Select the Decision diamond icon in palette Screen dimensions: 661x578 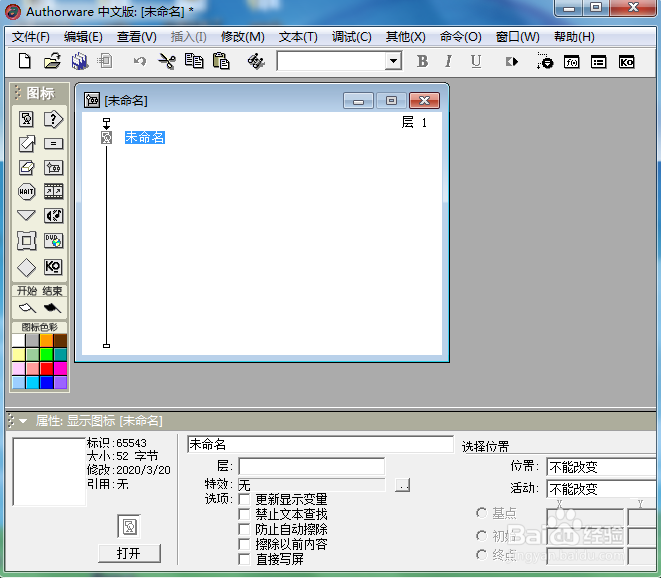click(26, 267)
